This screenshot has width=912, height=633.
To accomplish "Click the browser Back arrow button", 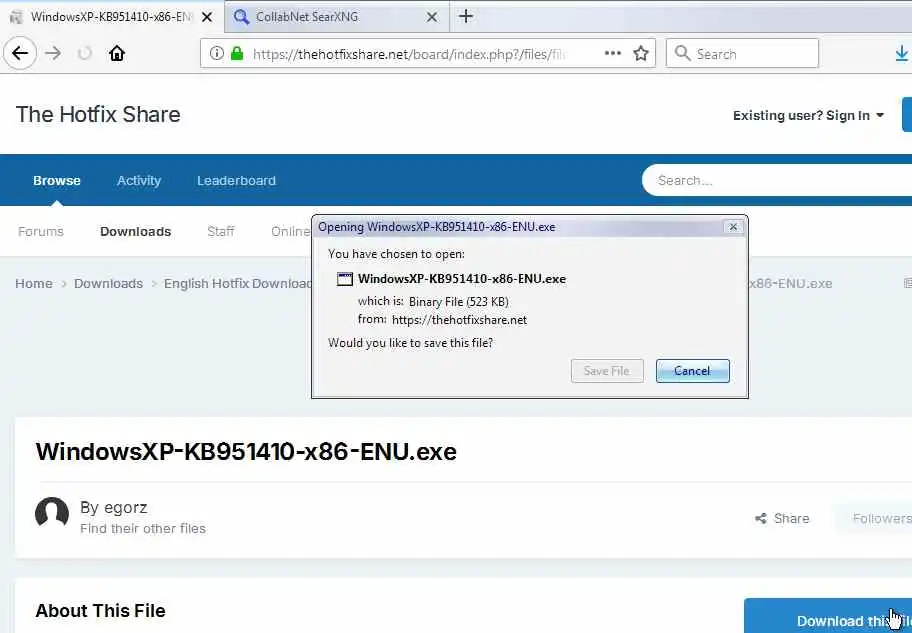I will pyautogui.click(x=20, y=54).
